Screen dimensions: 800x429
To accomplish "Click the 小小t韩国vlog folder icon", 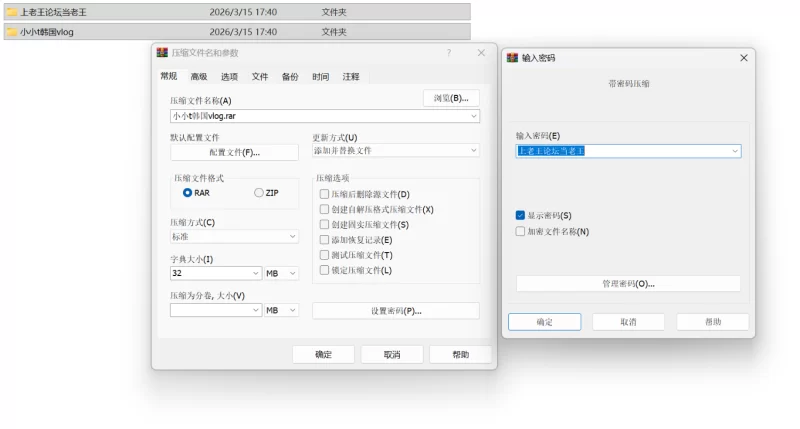I will point(11,32).
